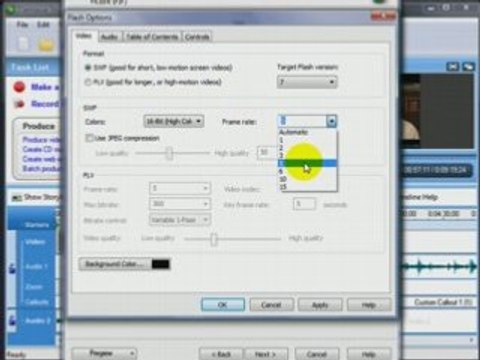Click Create CD link in Task List
The height and width of the screenshot is (360, 480).
[x=41, y=149]
